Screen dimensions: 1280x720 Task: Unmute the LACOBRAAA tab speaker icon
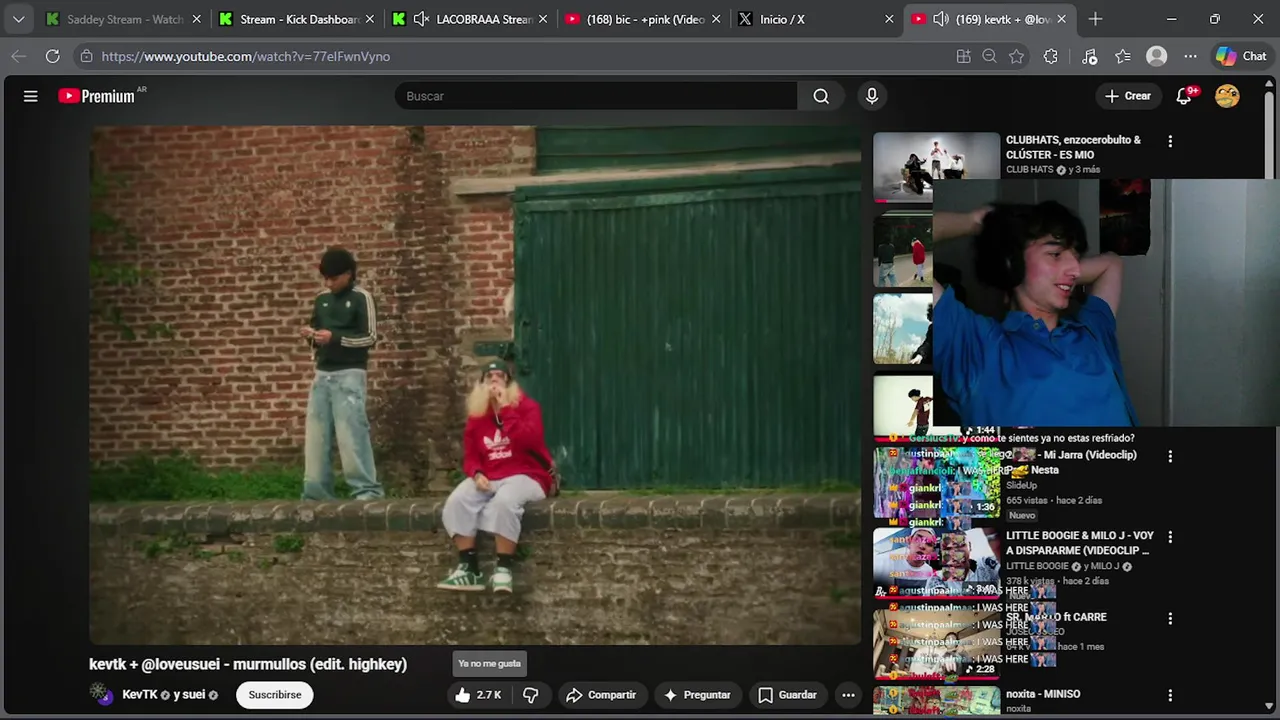pyautogui.click(x=421, y=19)
